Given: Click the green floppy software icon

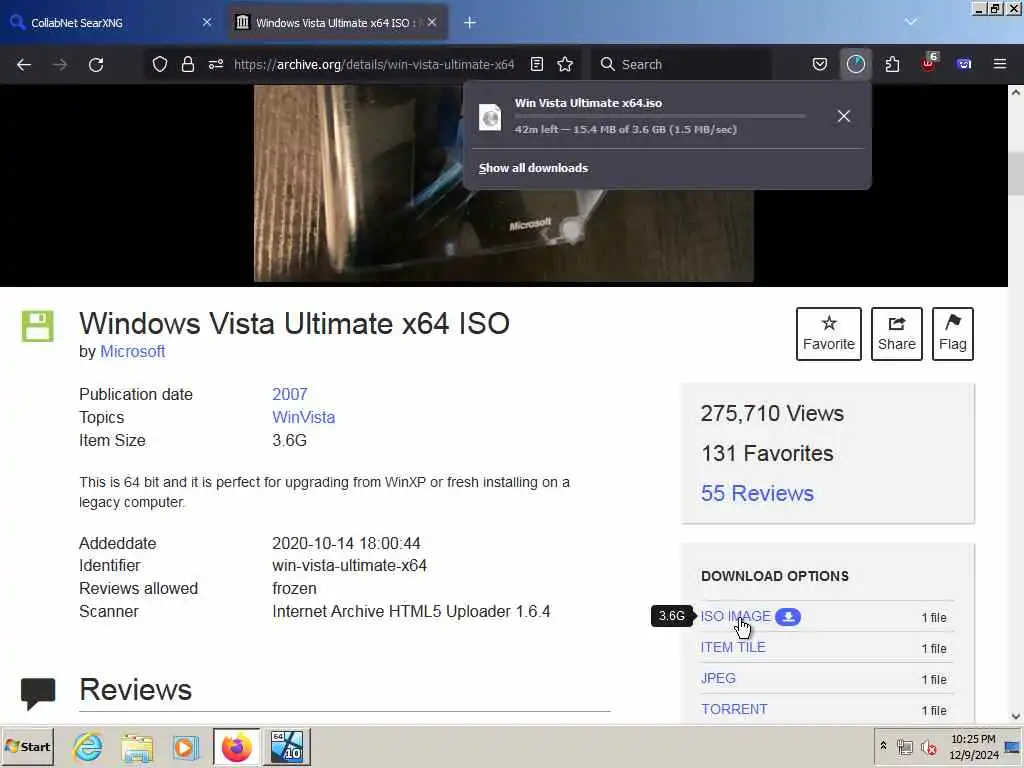Looking at the screenshot, I should coord(38,327).
